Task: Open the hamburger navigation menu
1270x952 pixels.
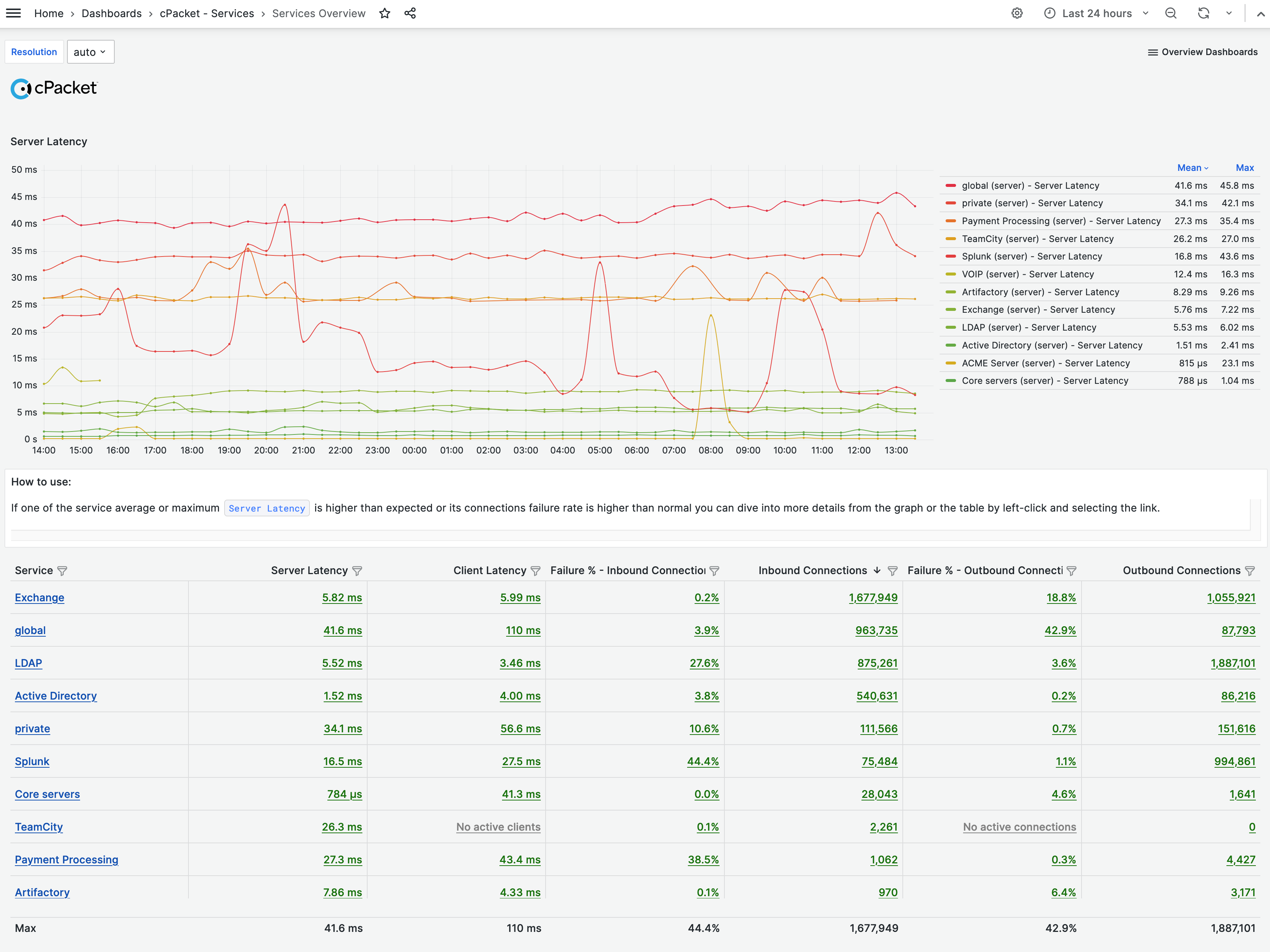Action: pos(13,13)
